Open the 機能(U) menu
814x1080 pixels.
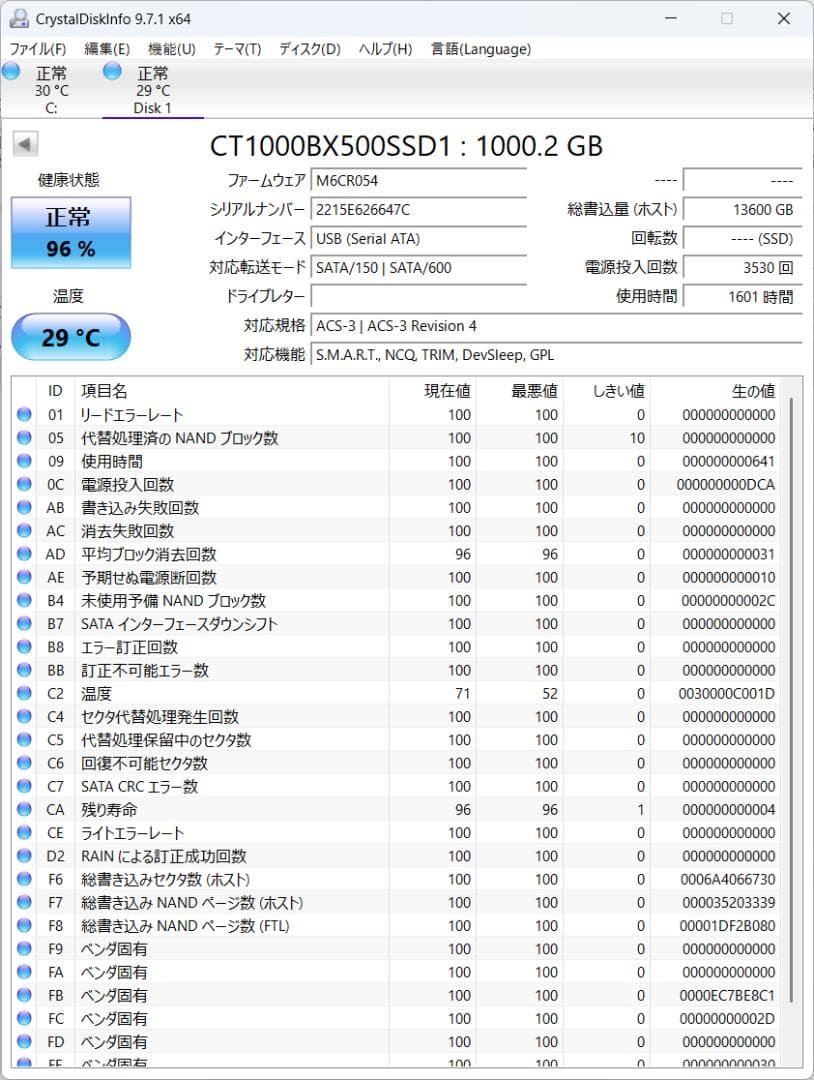point(171,49)
